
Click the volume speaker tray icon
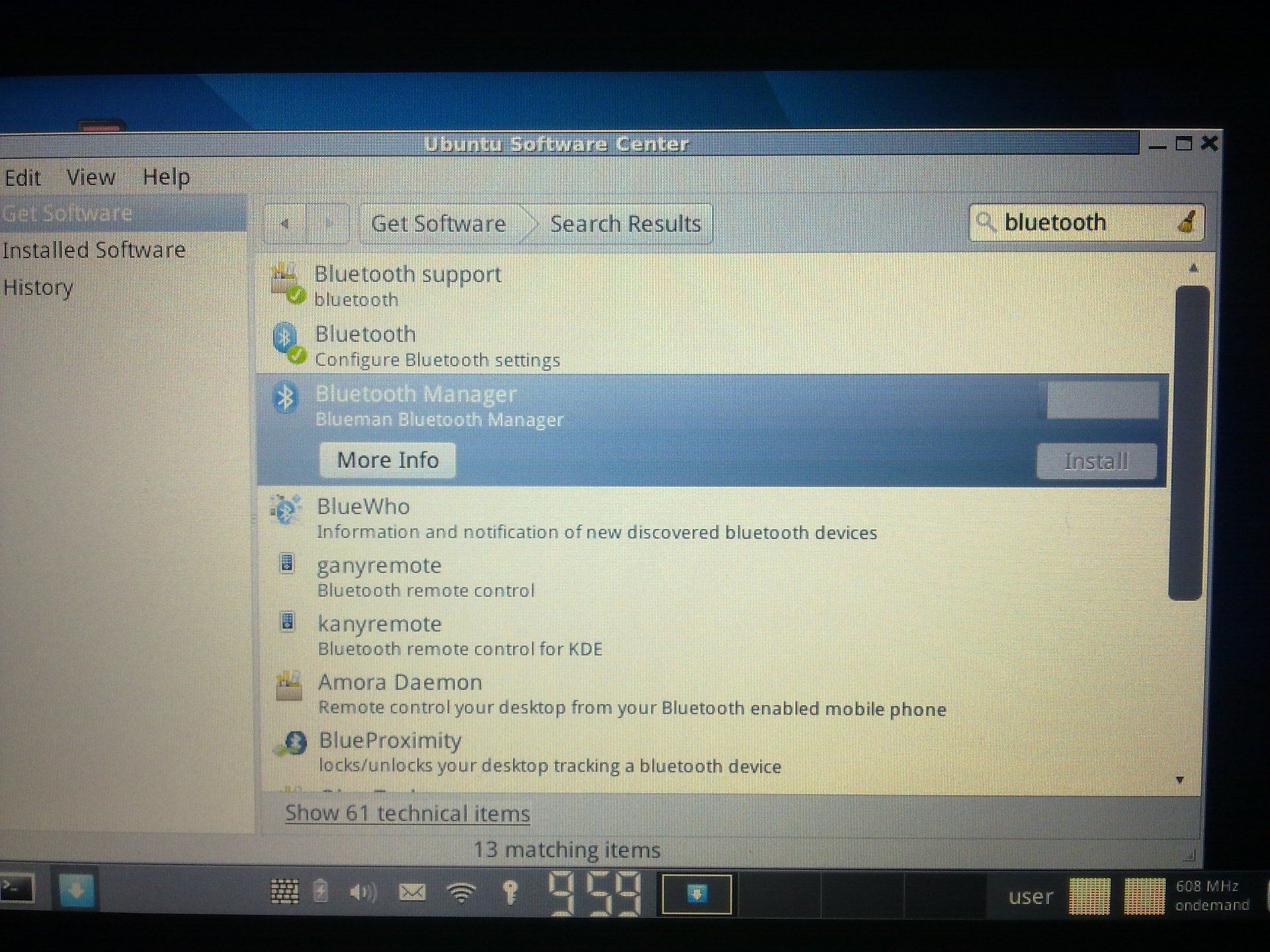click(362, 892)
